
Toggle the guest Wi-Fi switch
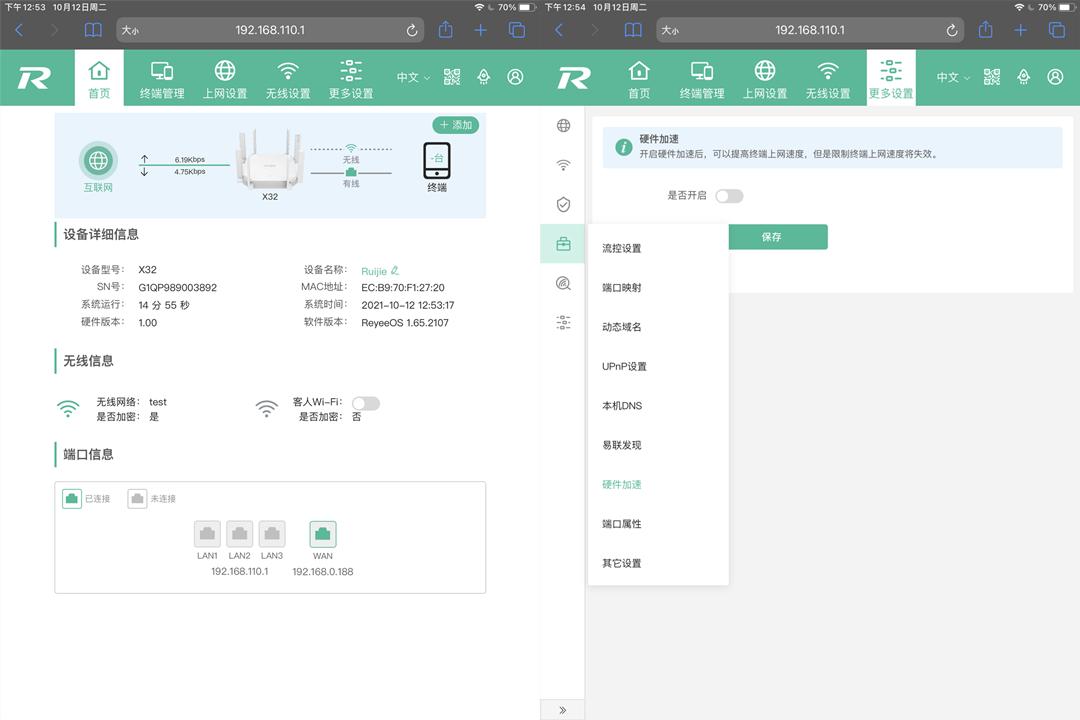click(365, 403)
